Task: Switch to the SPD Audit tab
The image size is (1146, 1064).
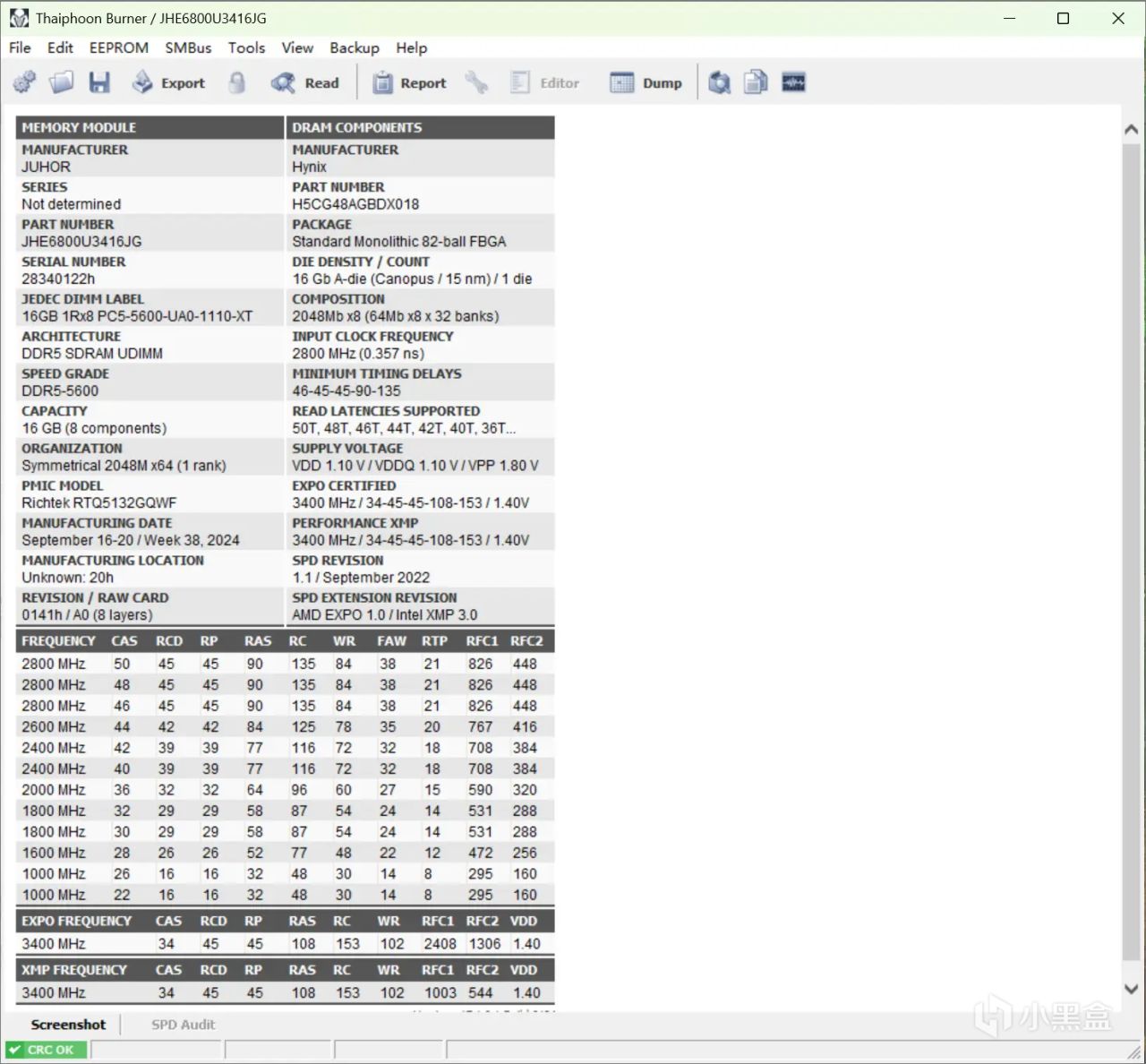Action: click(183, 1025)
